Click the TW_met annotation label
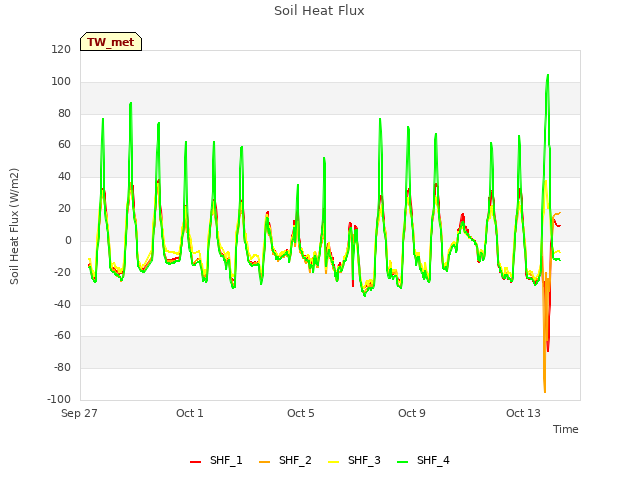 111,42
